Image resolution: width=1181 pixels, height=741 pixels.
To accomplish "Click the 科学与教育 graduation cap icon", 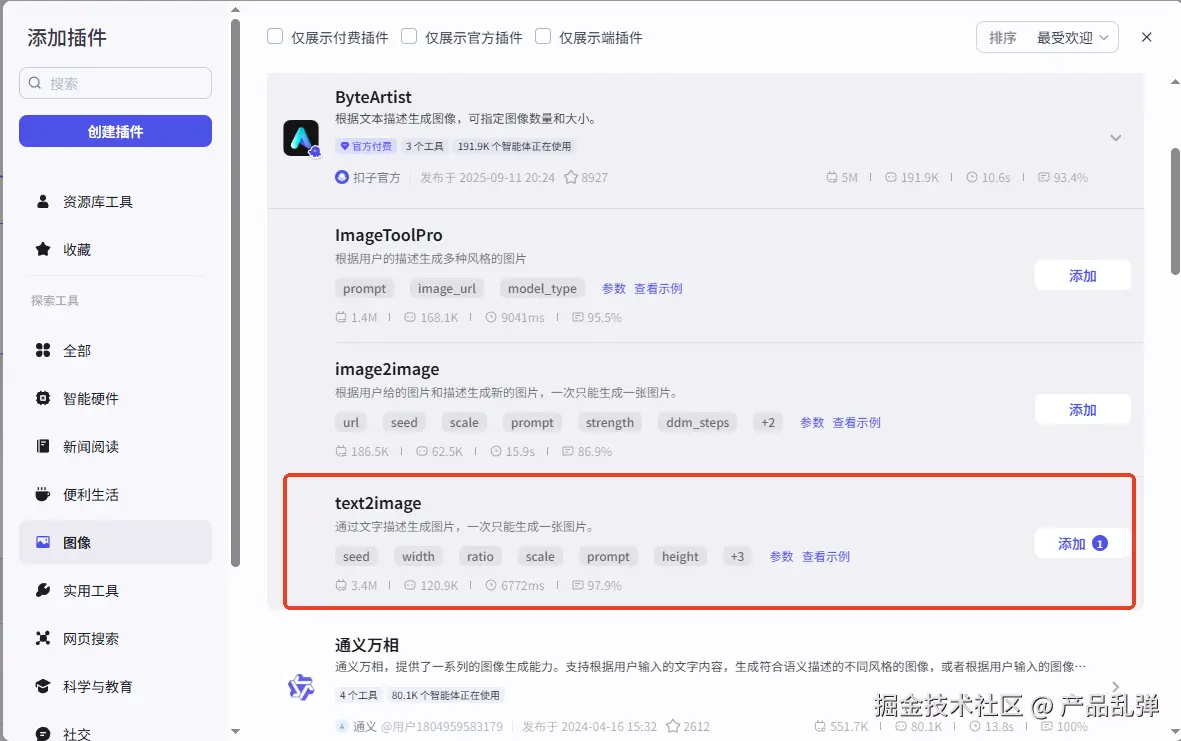I will 43,686.
